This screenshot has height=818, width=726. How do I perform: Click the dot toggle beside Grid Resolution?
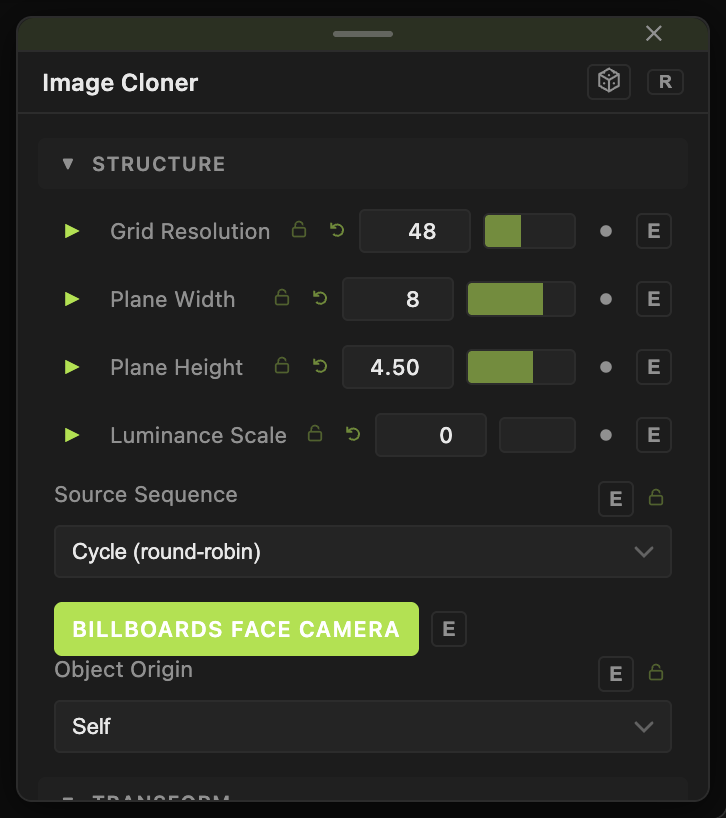(606, 231)
